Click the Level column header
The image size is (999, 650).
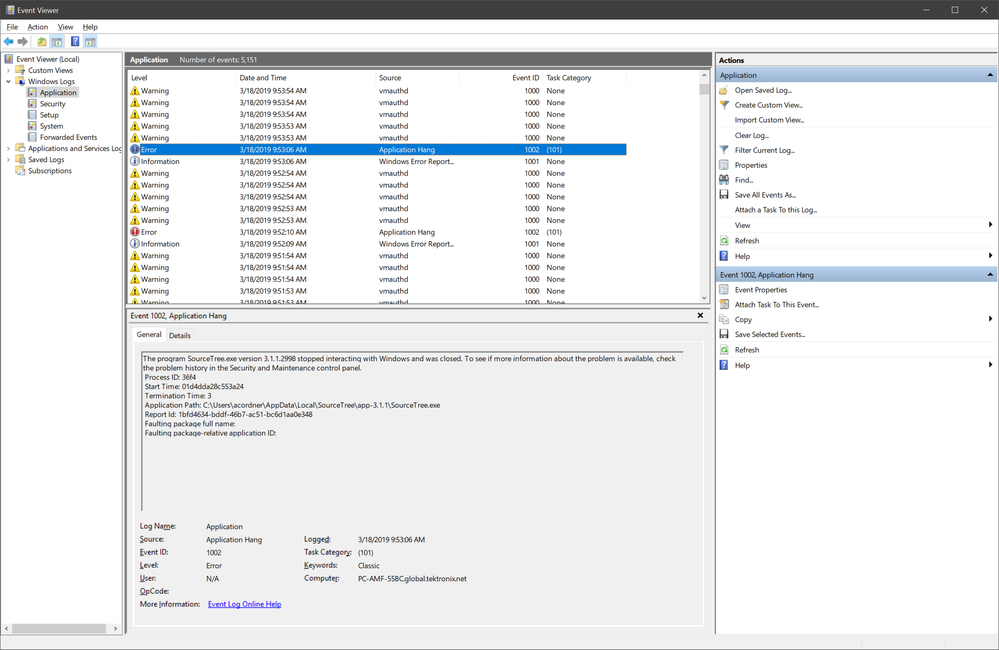click(x=181, y=78)
